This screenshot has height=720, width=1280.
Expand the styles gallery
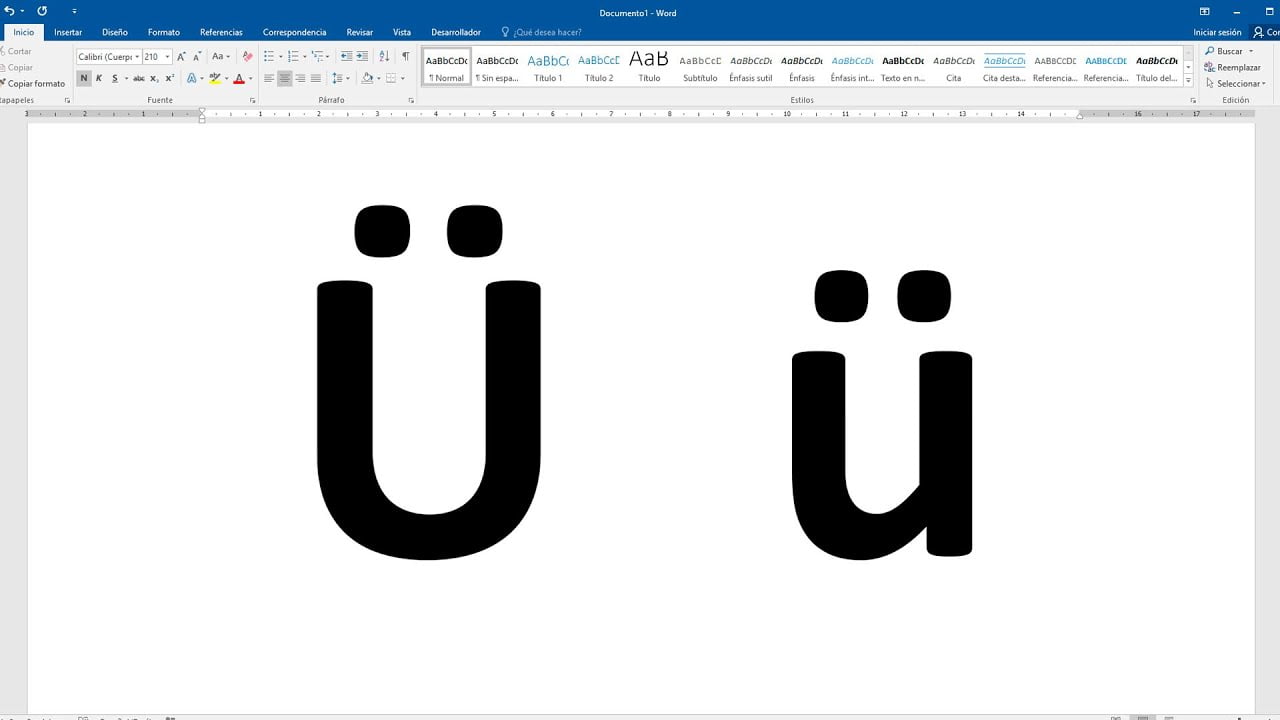point(1188,81)
